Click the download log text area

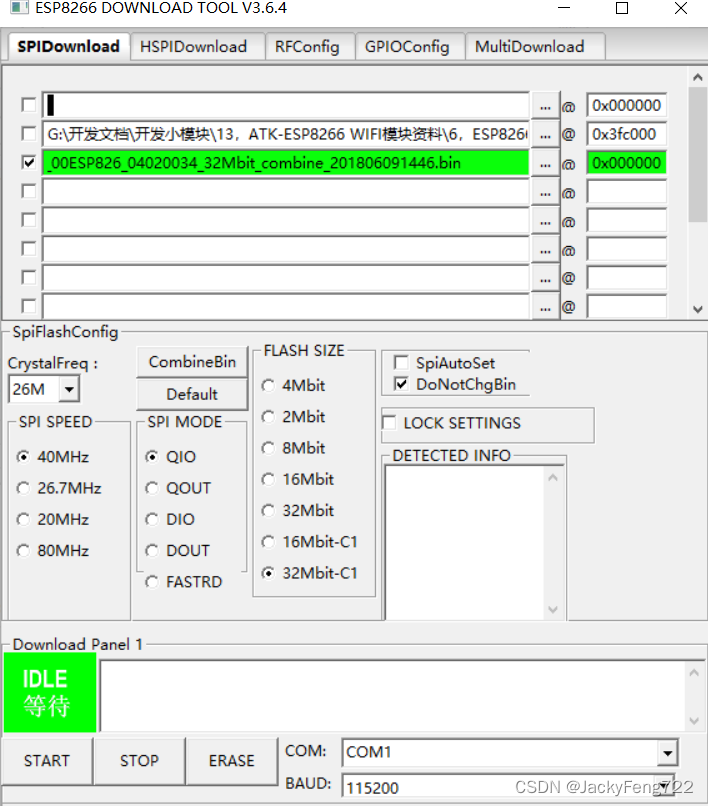click(393, 696)
